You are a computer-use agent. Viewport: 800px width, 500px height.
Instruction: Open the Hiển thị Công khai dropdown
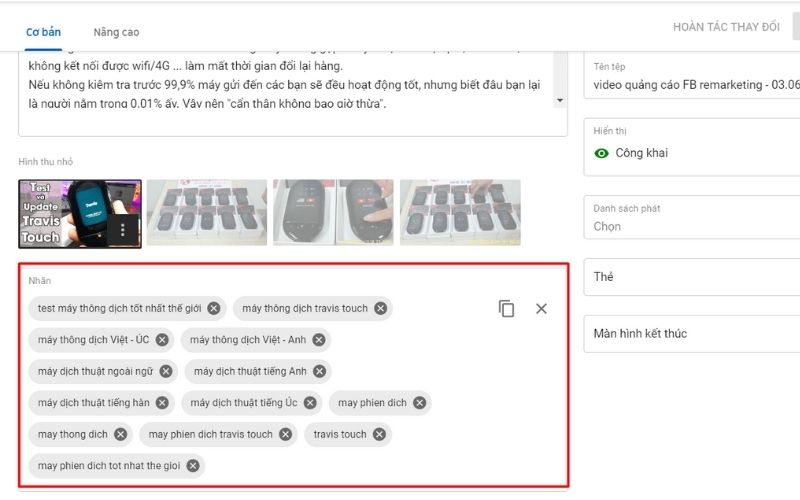pos(692,147)
